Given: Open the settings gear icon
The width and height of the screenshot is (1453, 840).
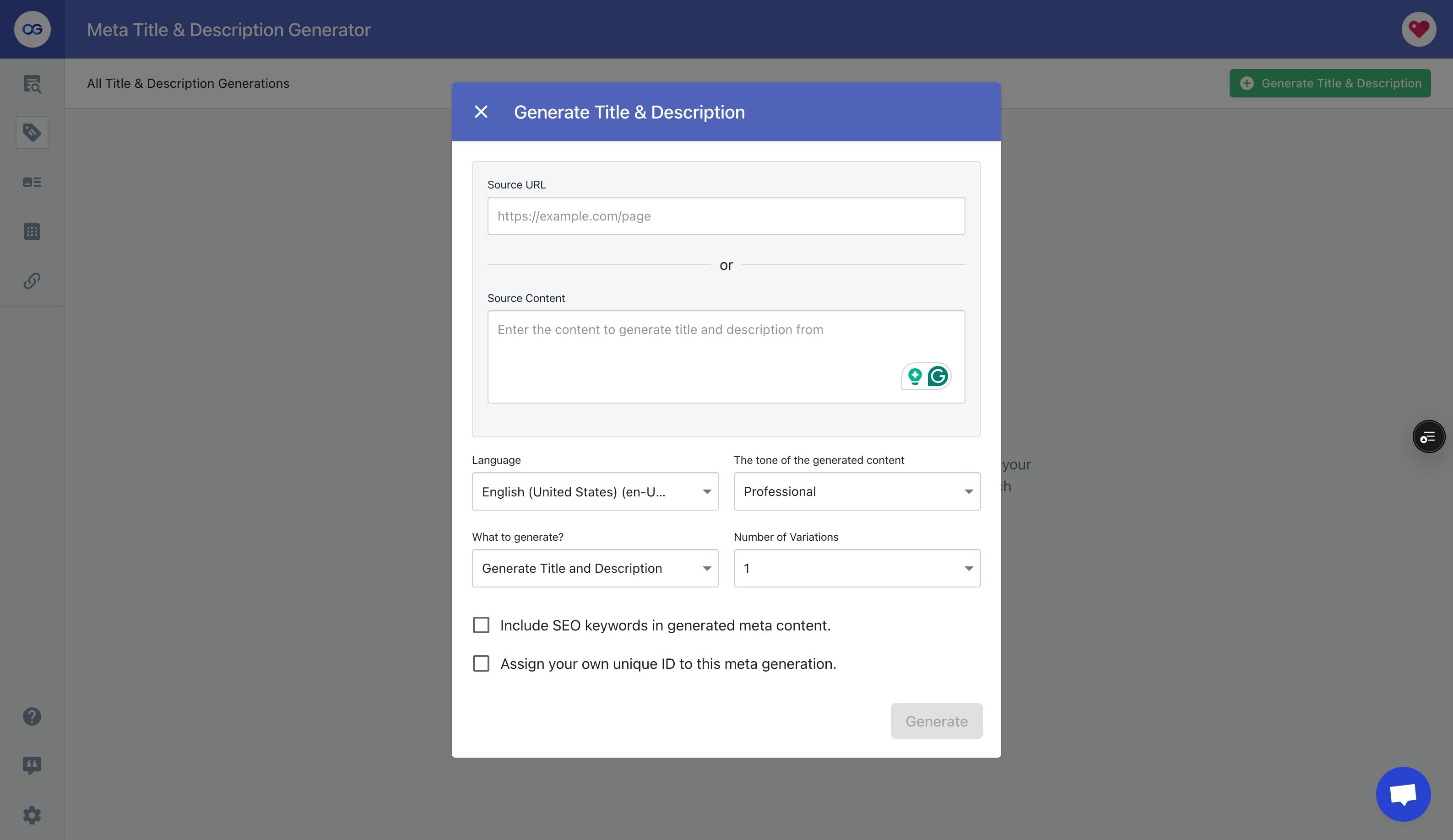Looking at the screenshot, I should coord(33,815).
